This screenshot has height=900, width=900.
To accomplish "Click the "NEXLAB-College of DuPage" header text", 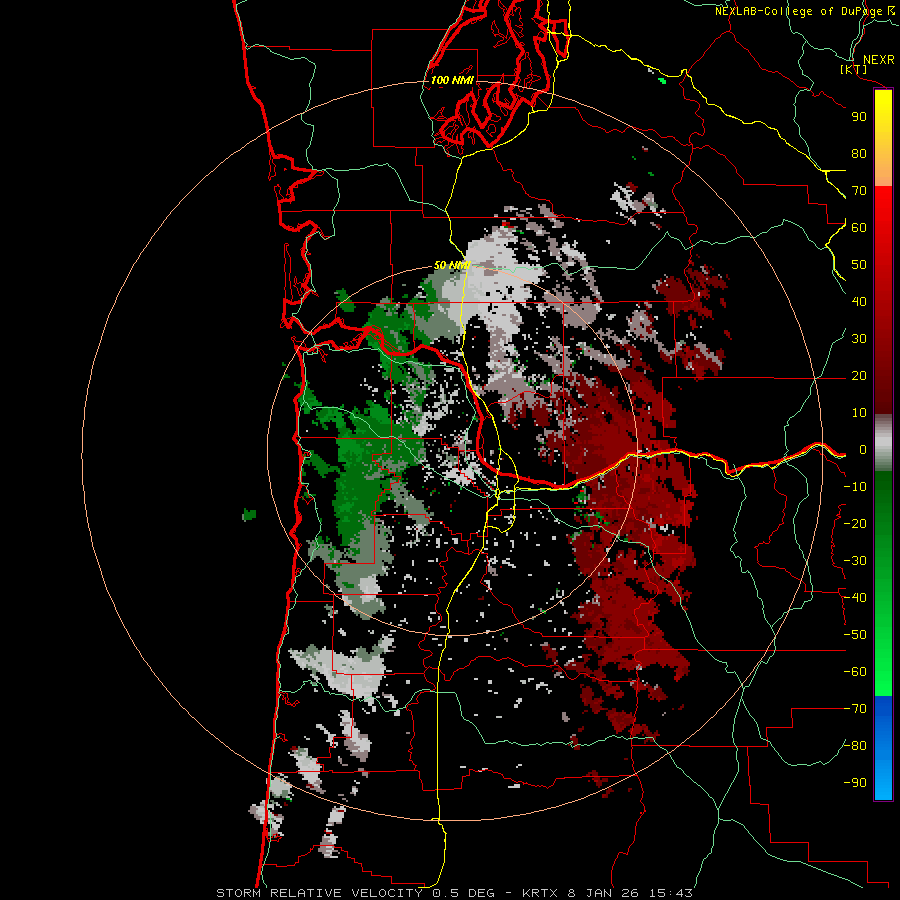I will pos(798,11).
